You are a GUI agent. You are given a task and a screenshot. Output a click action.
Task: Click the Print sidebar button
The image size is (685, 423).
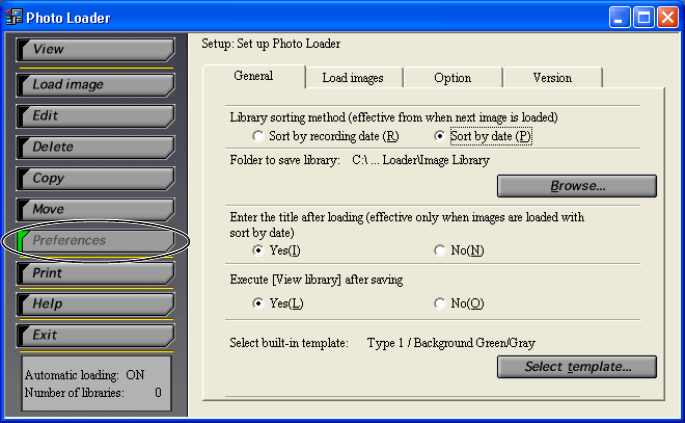point(95,273)
